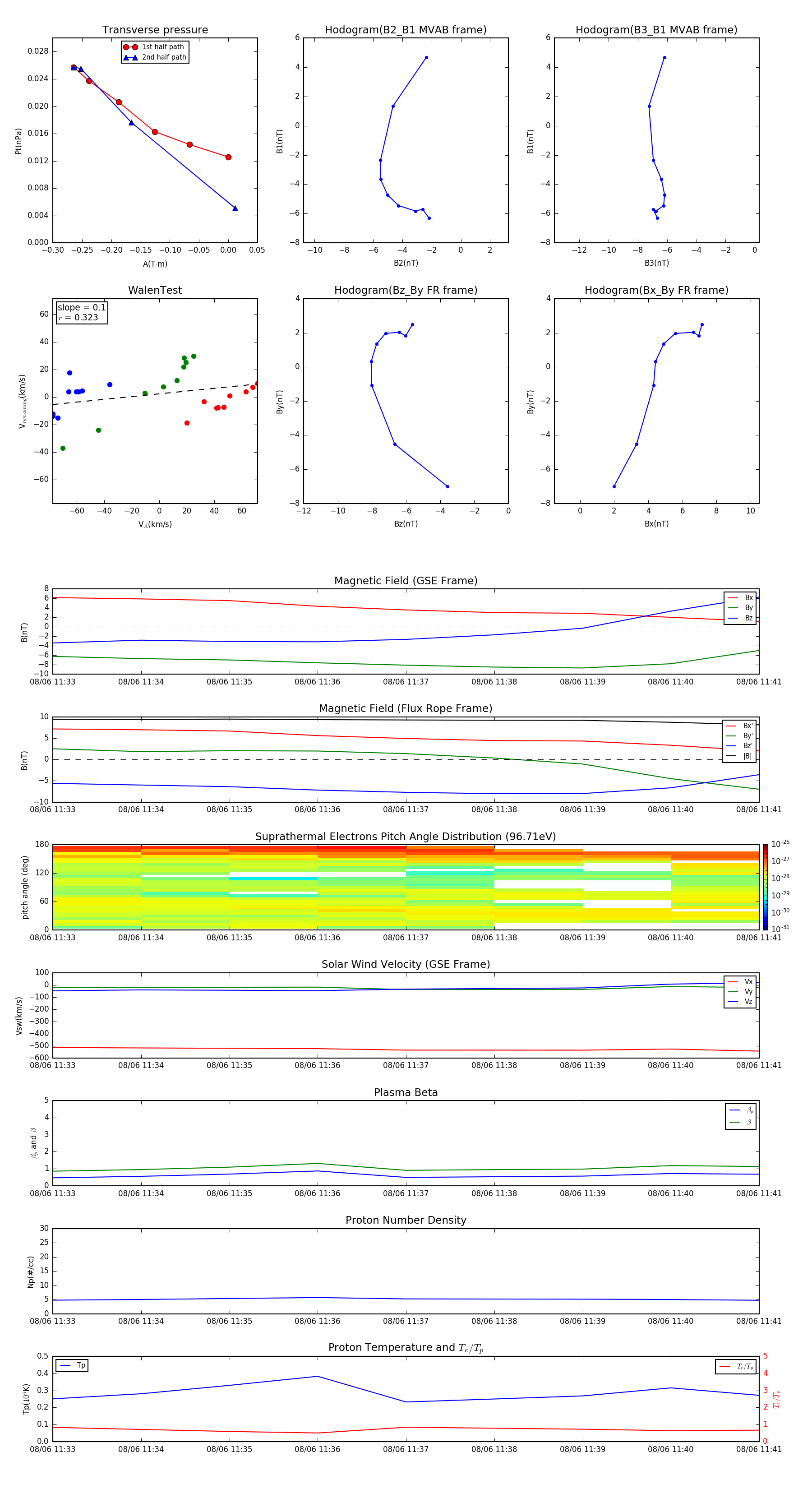Click 'Hodogram(B2_B1 MVAB frame)' title
812x1489 pixels.
[x=406, y=30]
